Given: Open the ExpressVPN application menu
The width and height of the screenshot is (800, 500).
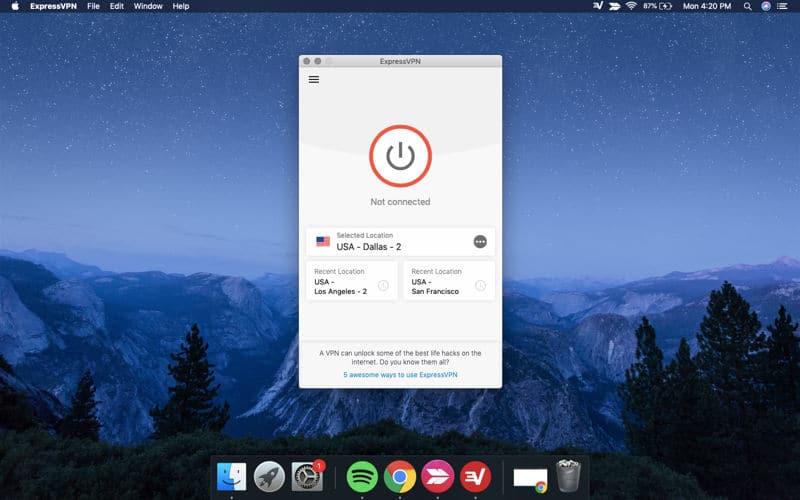Looking at the screenshot, I should (53, 6).
